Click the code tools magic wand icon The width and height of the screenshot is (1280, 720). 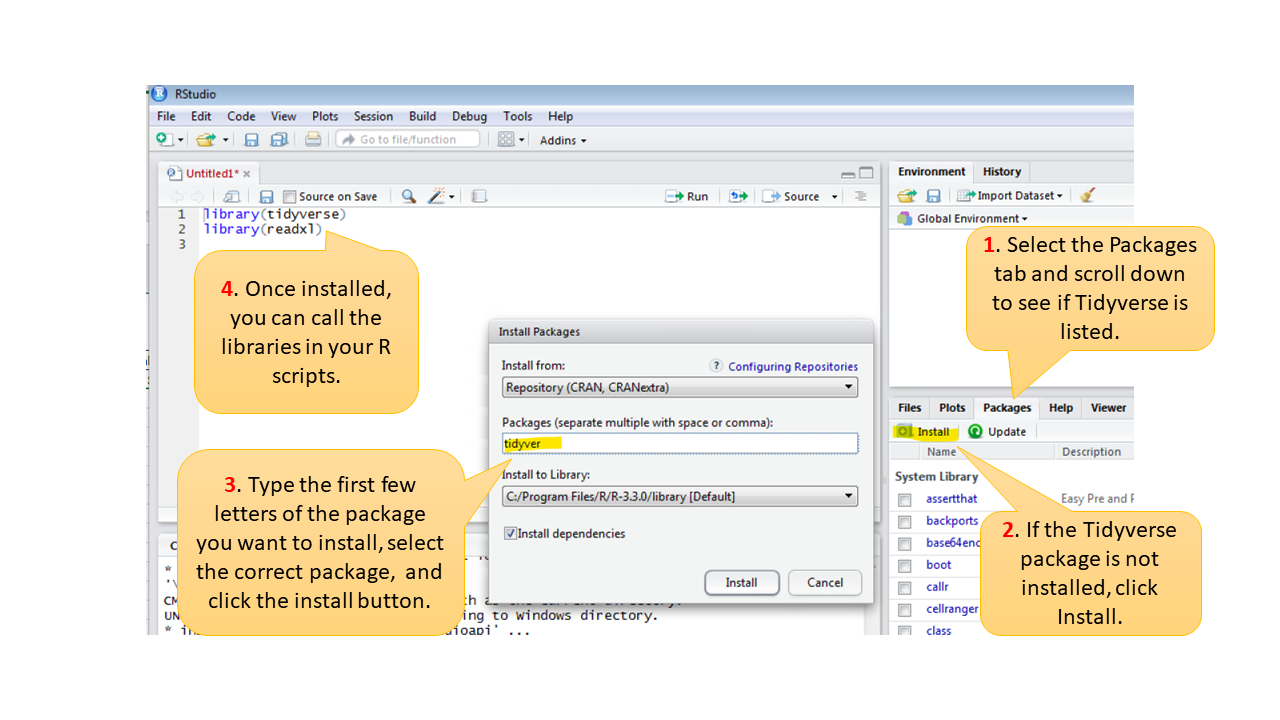[x=437, y=197]
